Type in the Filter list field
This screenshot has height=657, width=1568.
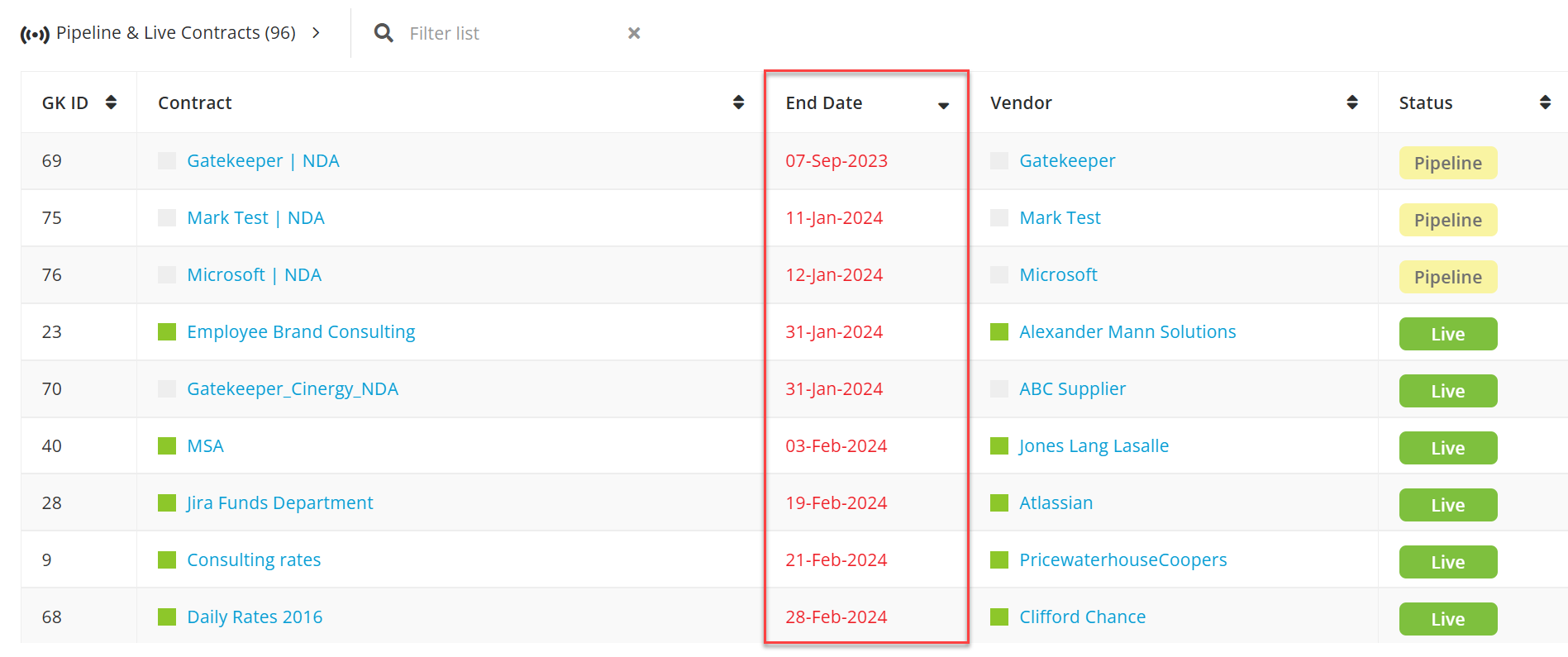click(x=512, y=34)
